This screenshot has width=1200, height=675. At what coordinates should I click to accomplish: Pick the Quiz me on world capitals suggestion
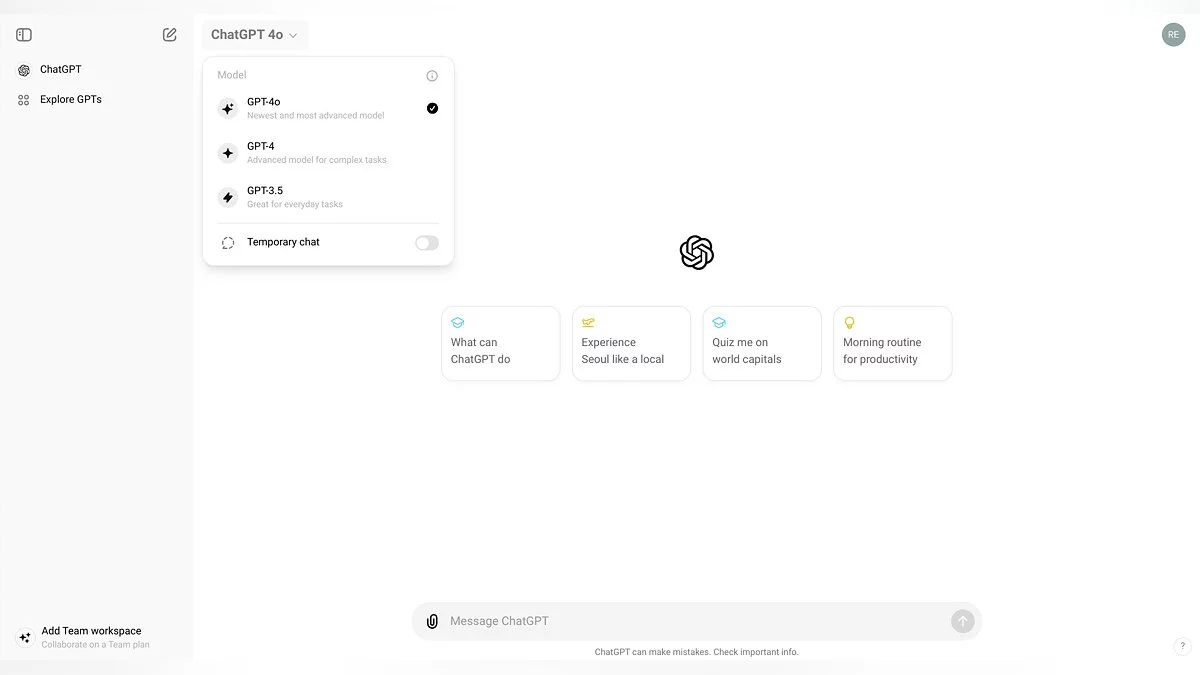(762, 344)
